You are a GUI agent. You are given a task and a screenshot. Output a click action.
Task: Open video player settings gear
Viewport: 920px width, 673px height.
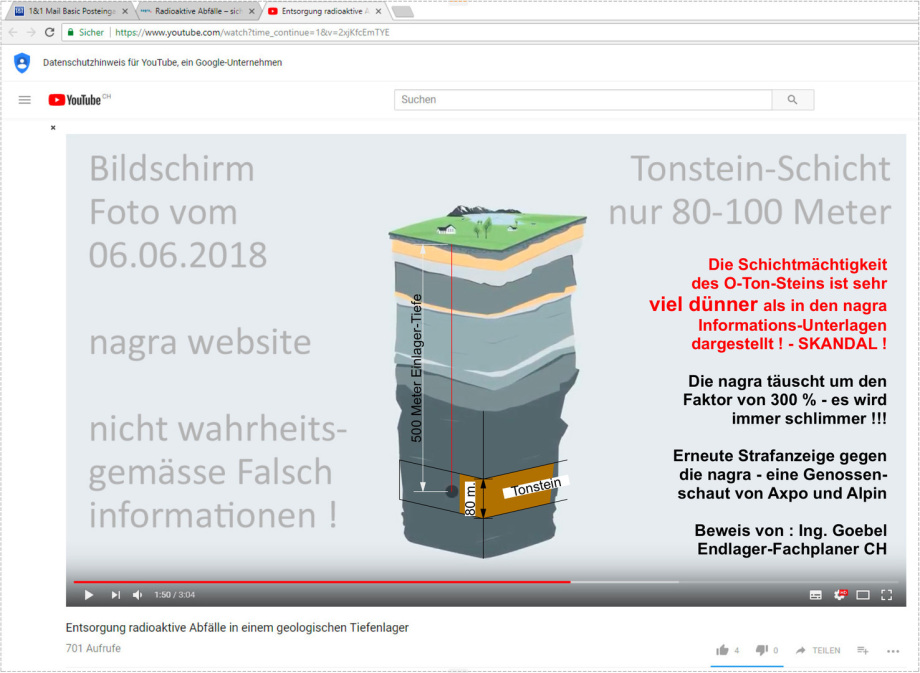840,595
